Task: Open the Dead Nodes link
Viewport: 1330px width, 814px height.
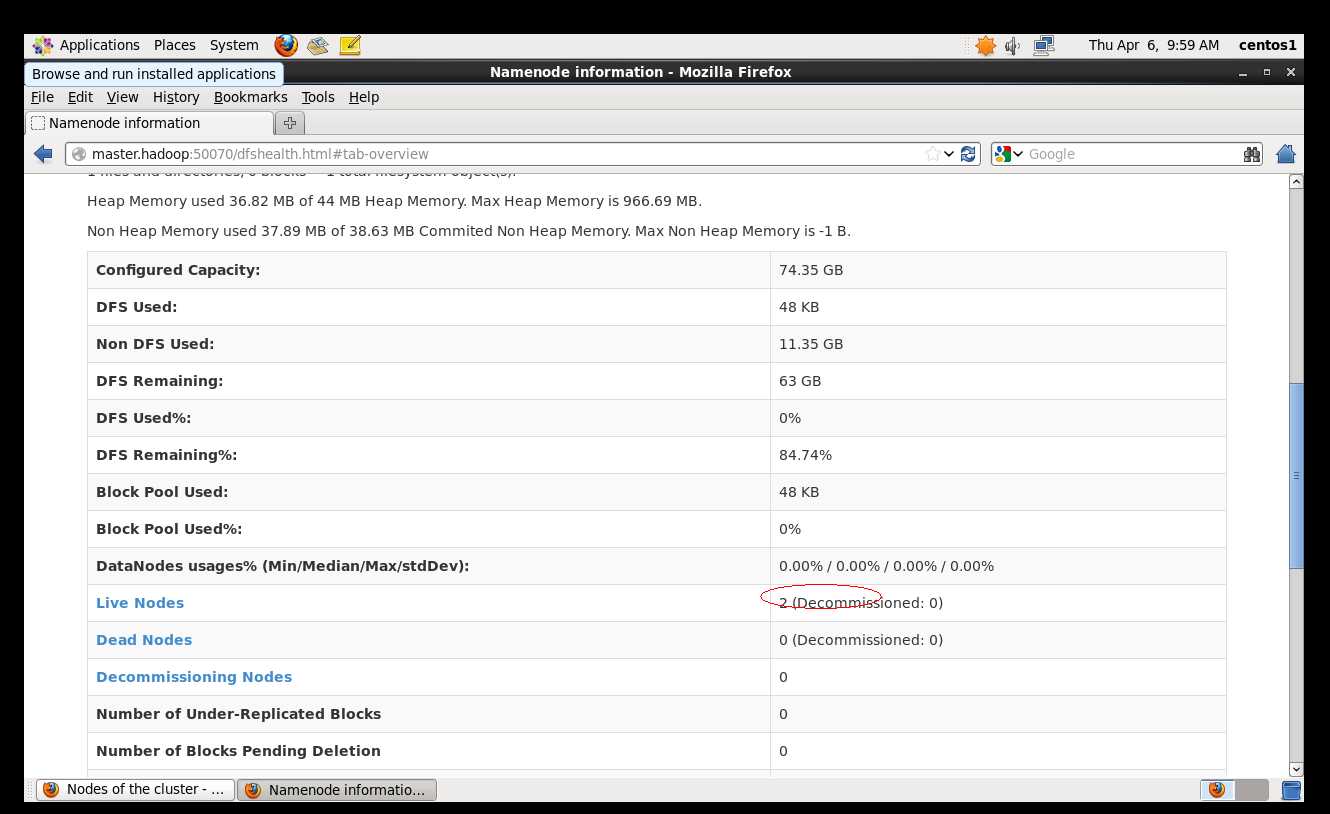Action: coord(144,640)
